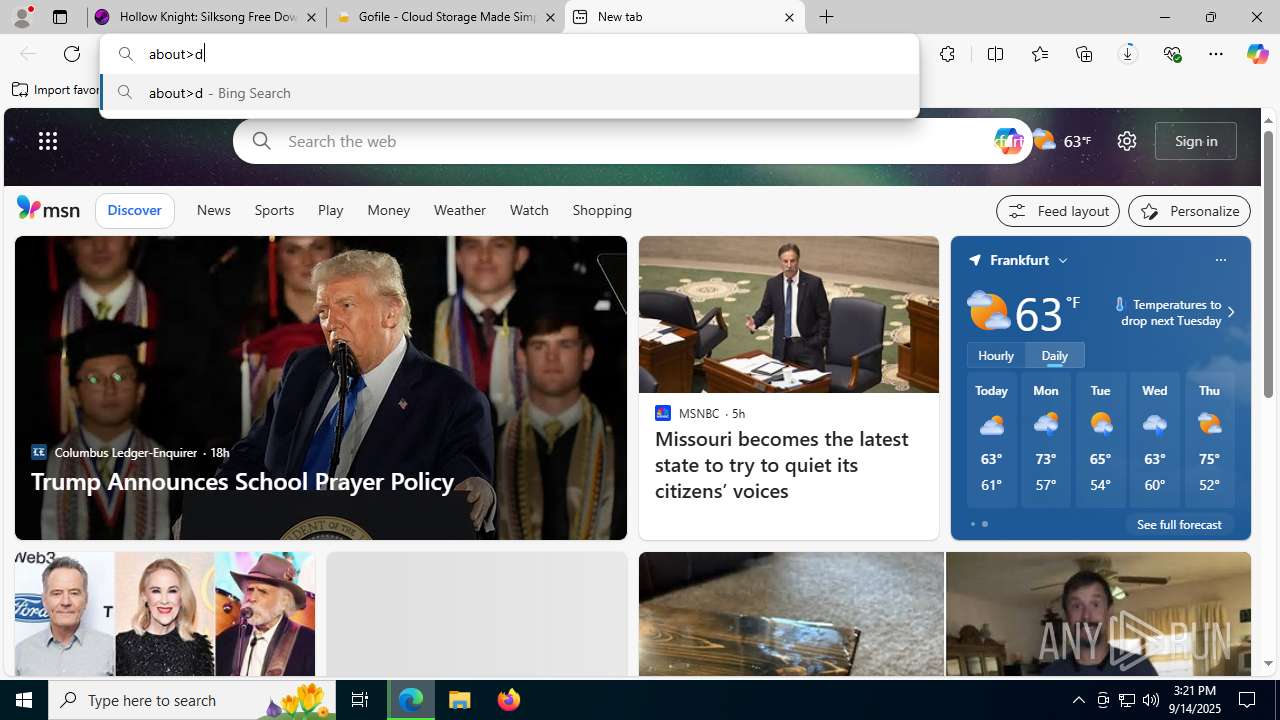
Task: Open weather card more options ellipsis
Action: [1220, 260]
